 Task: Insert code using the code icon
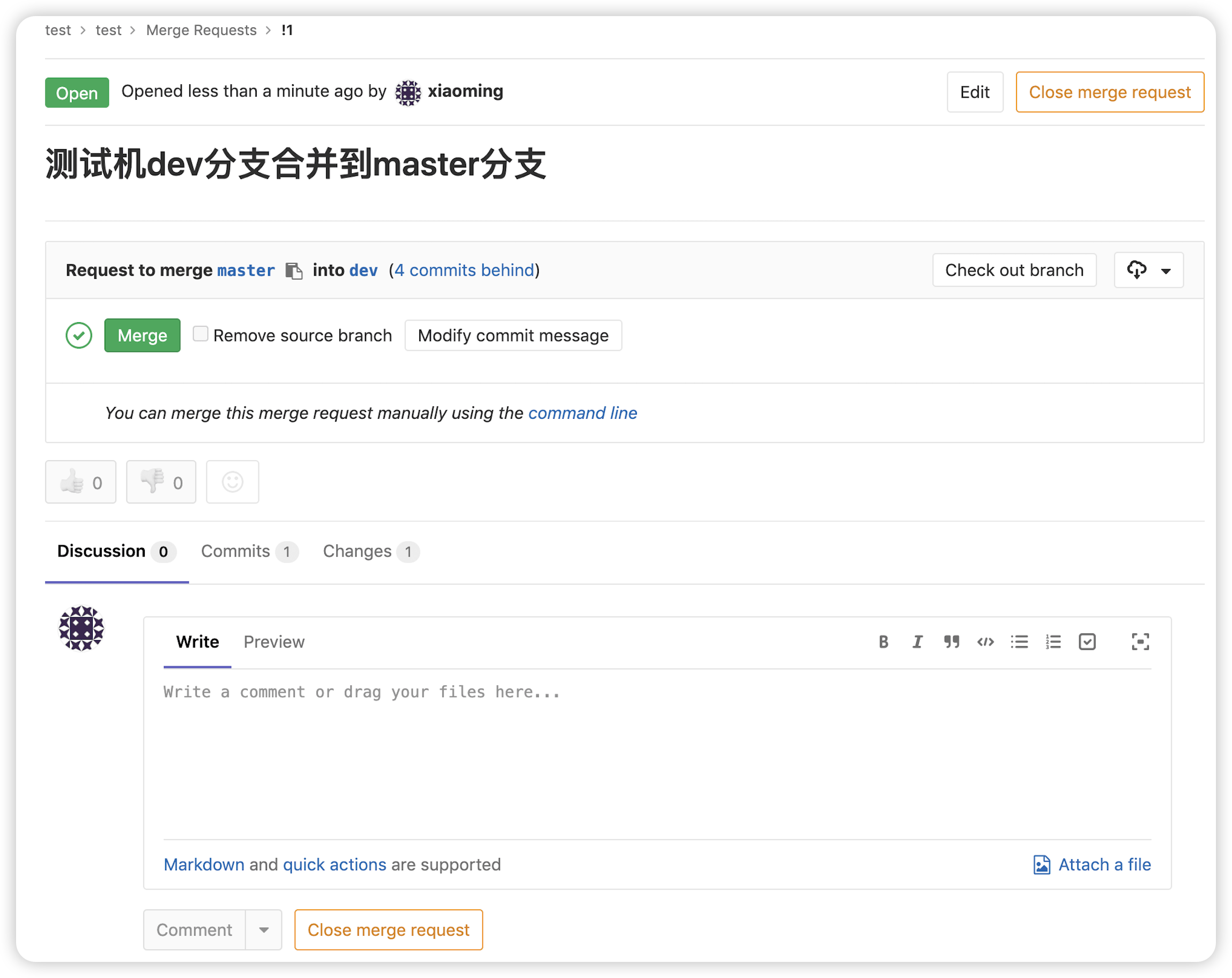click(985, 642)
